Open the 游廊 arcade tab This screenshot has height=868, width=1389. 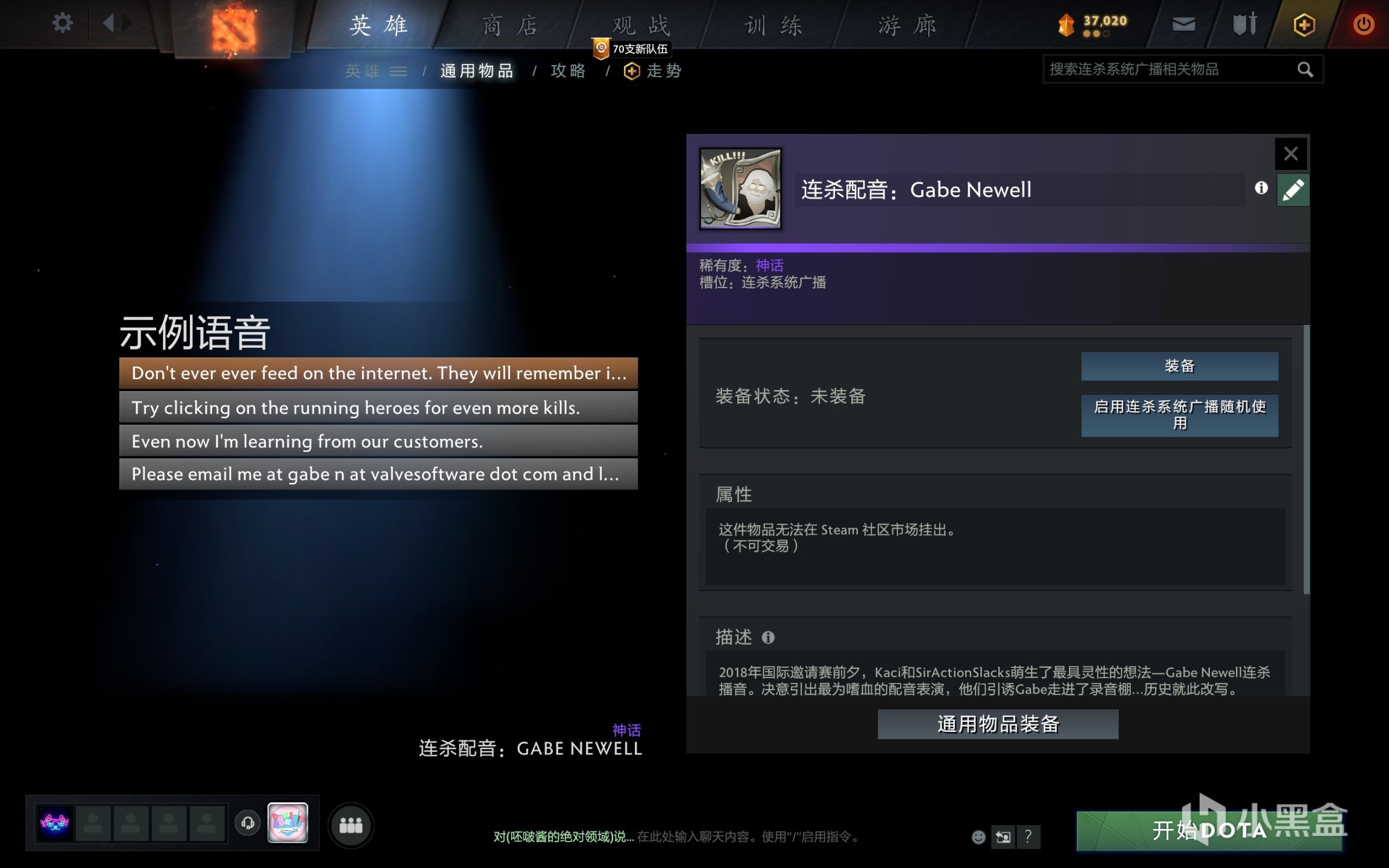907,26
